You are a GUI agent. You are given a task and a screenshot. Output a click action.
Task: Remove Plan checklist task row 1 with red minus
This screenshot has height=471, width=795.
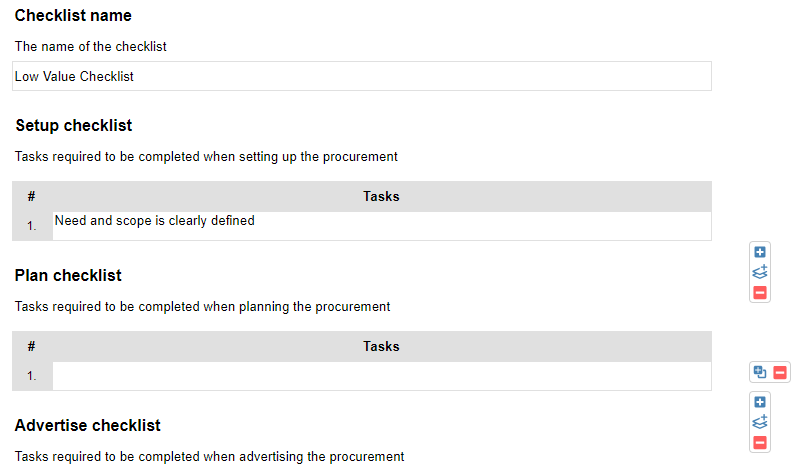[780, 373]
